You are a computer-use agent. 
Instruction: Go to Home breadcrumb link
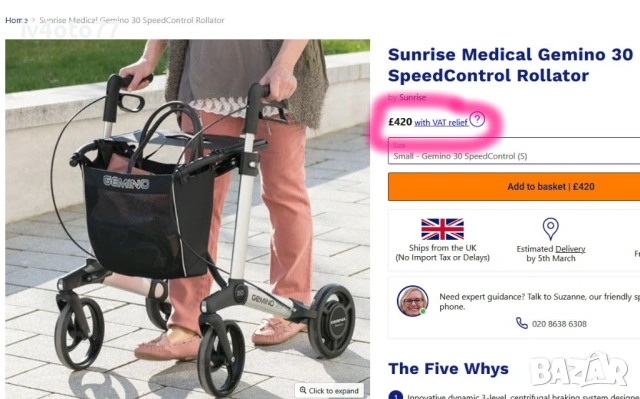point(16,20)
